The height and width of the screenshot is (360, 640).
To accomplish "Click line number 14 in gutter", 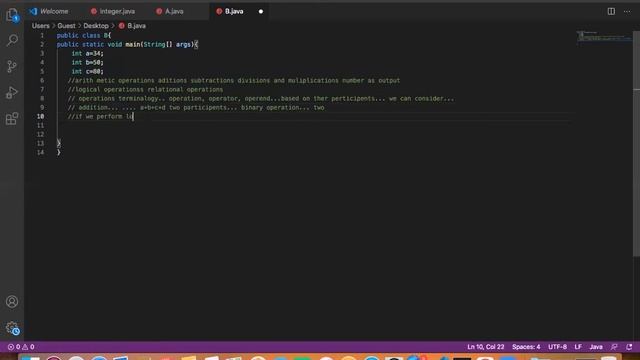I will (40, 152).
